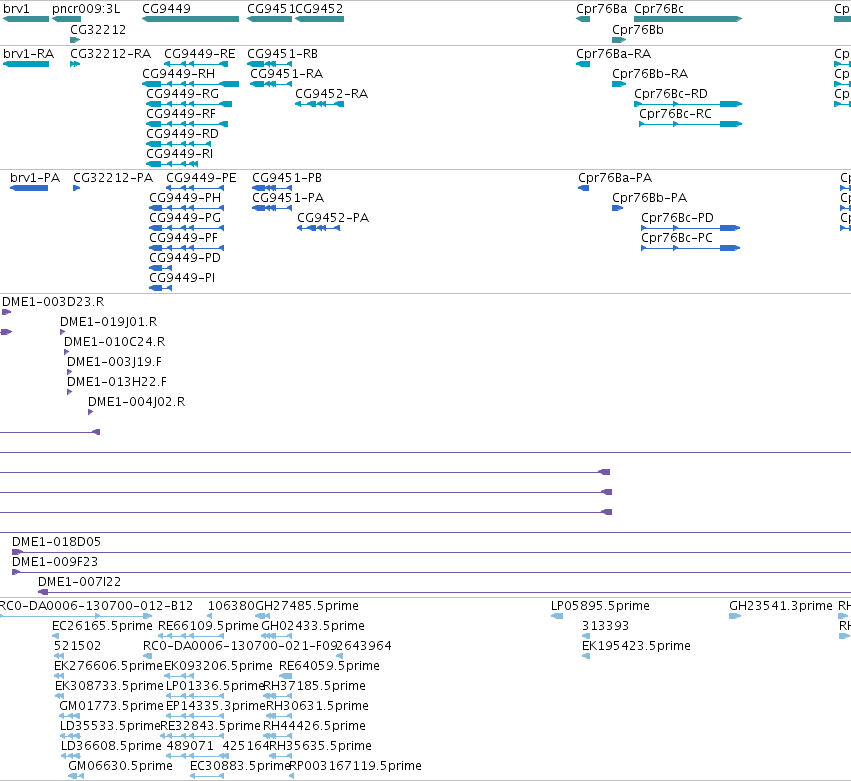Open protein label CG9449-PD
The width and height of the screenshot is (851, 781).
(185, 258)
